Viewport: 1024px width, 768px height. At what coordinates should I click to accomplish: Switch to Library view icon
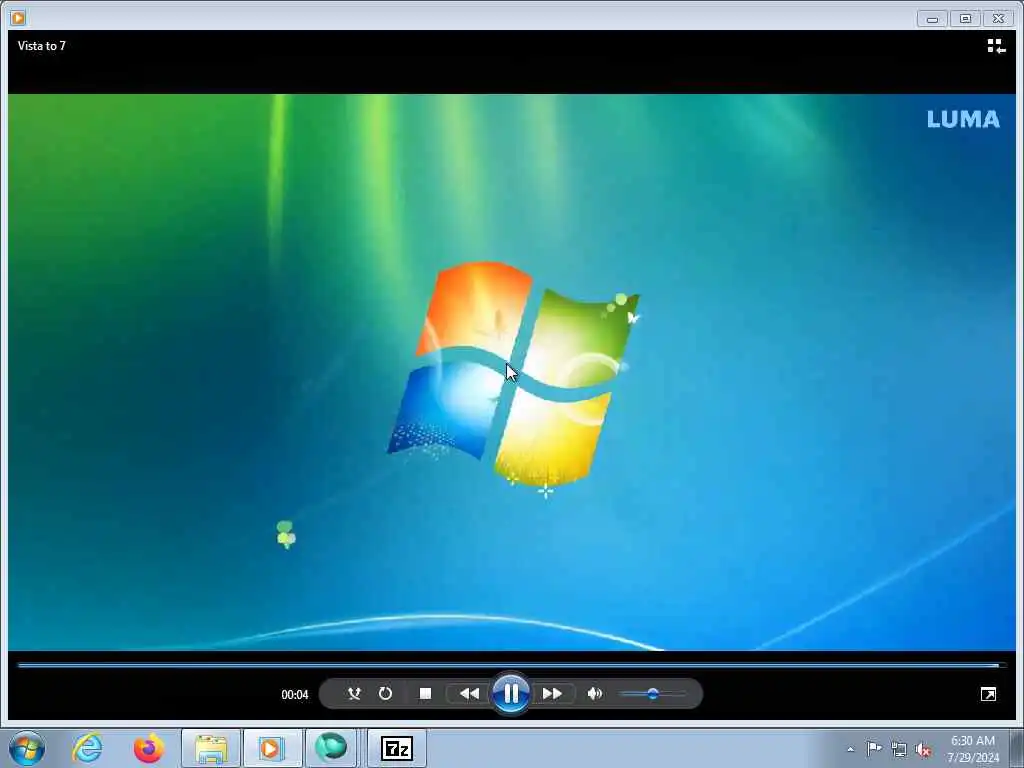coord(996,46)
